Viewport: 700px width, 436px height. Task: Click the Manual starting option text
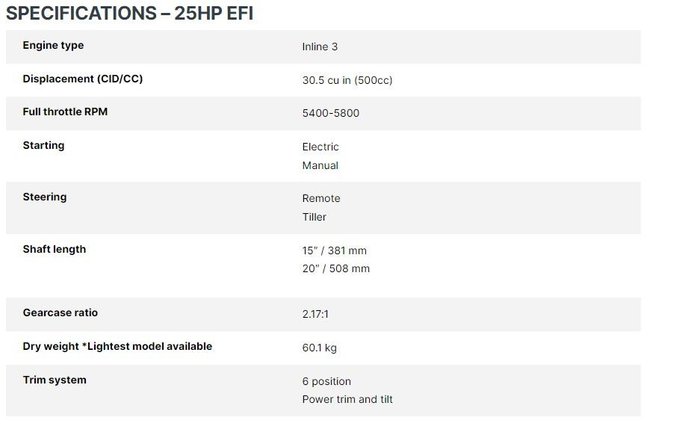(x=321, y=166)
